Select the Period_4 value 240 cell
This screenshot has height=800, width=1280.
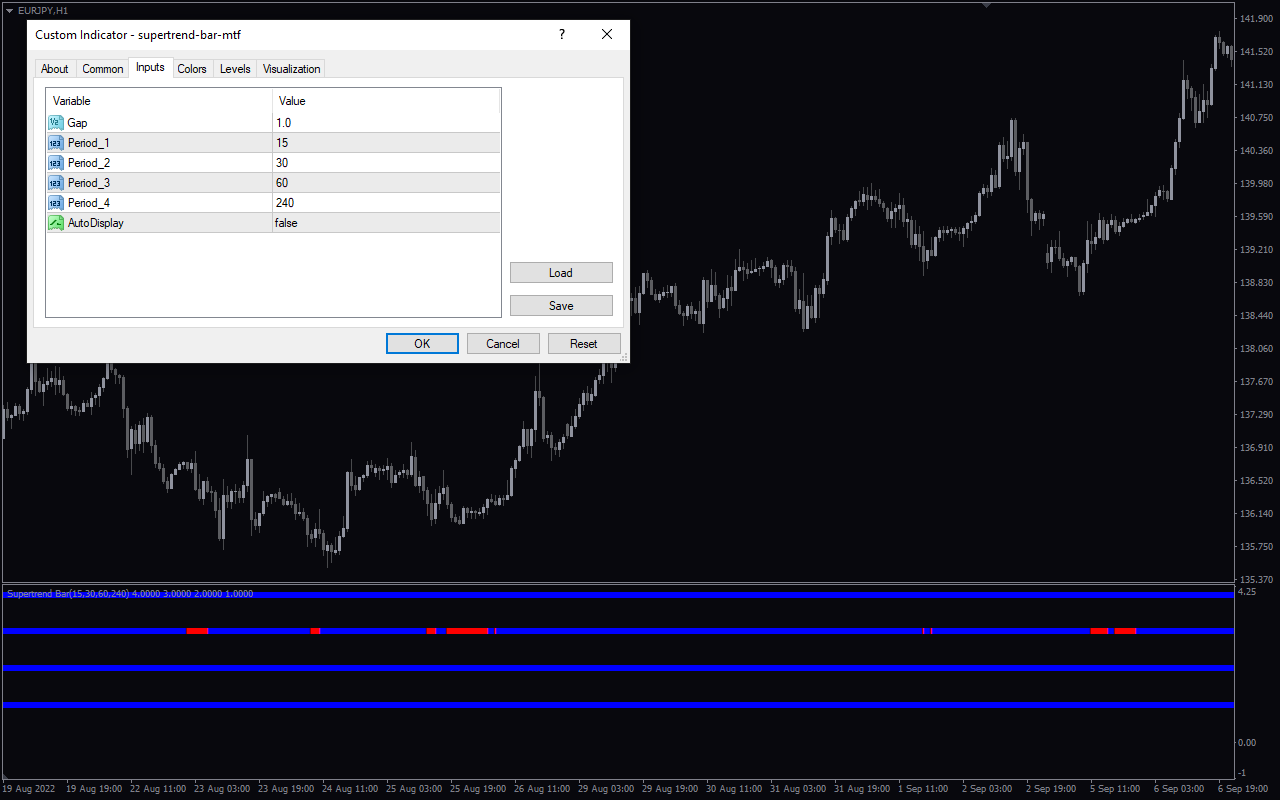[386, 203]
